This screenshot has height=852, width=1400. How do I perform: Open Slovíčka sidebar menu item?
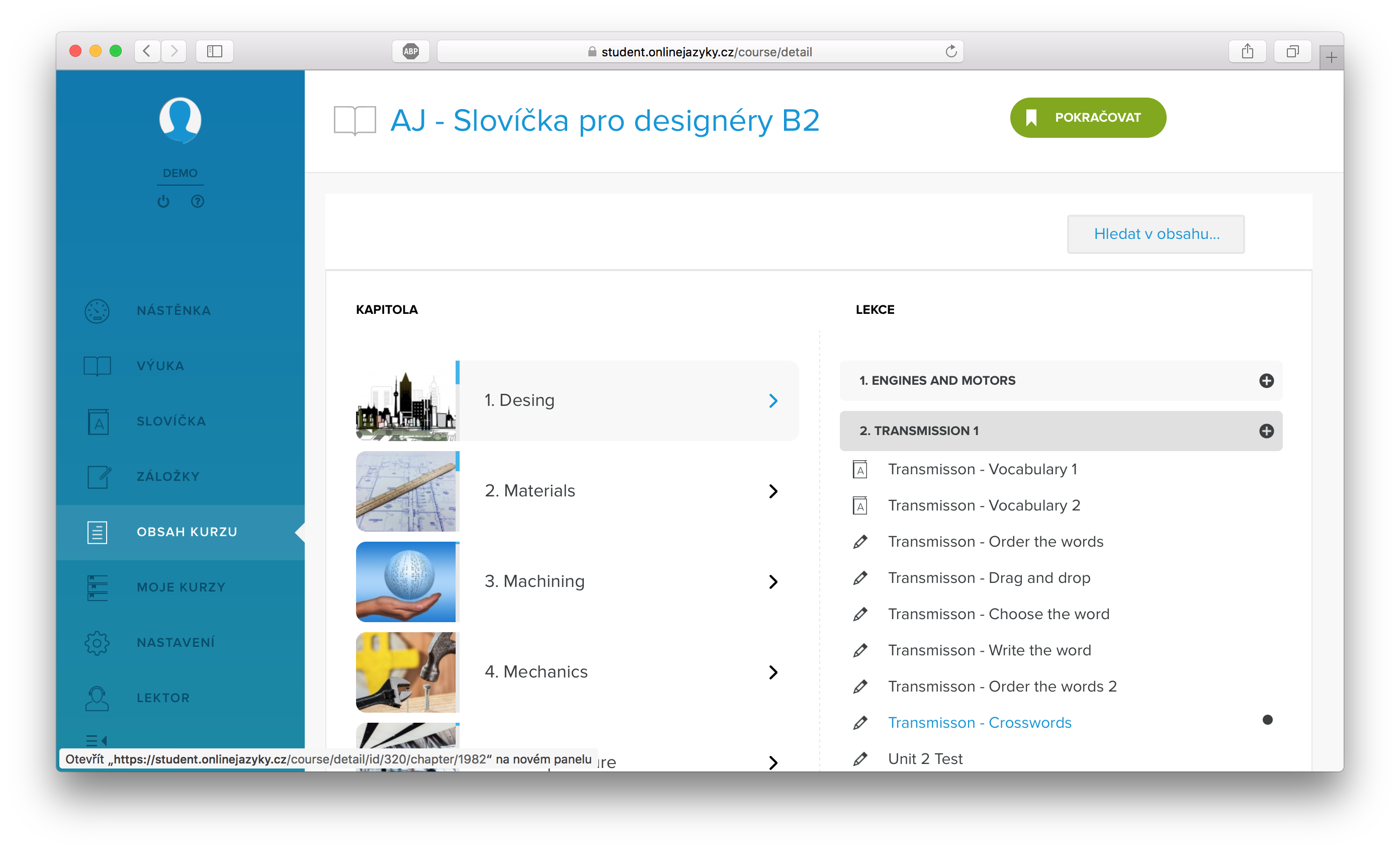point(170,421)
